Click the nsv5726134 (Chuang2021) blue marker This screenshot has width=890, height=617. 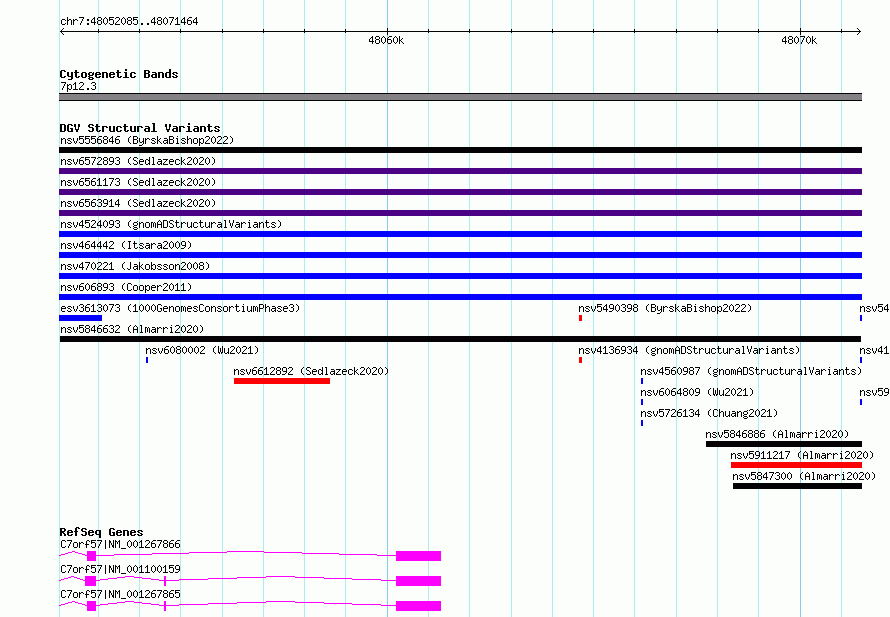tap(642, 423)
